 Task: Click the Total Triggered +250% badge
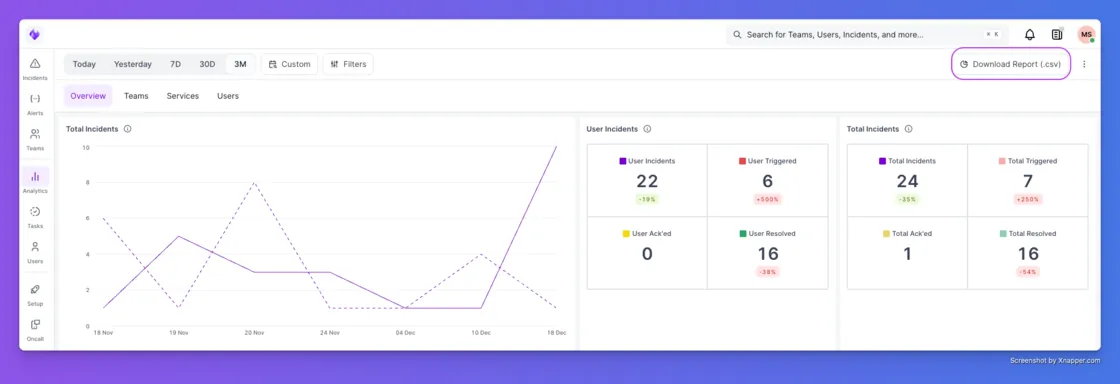1028,200
